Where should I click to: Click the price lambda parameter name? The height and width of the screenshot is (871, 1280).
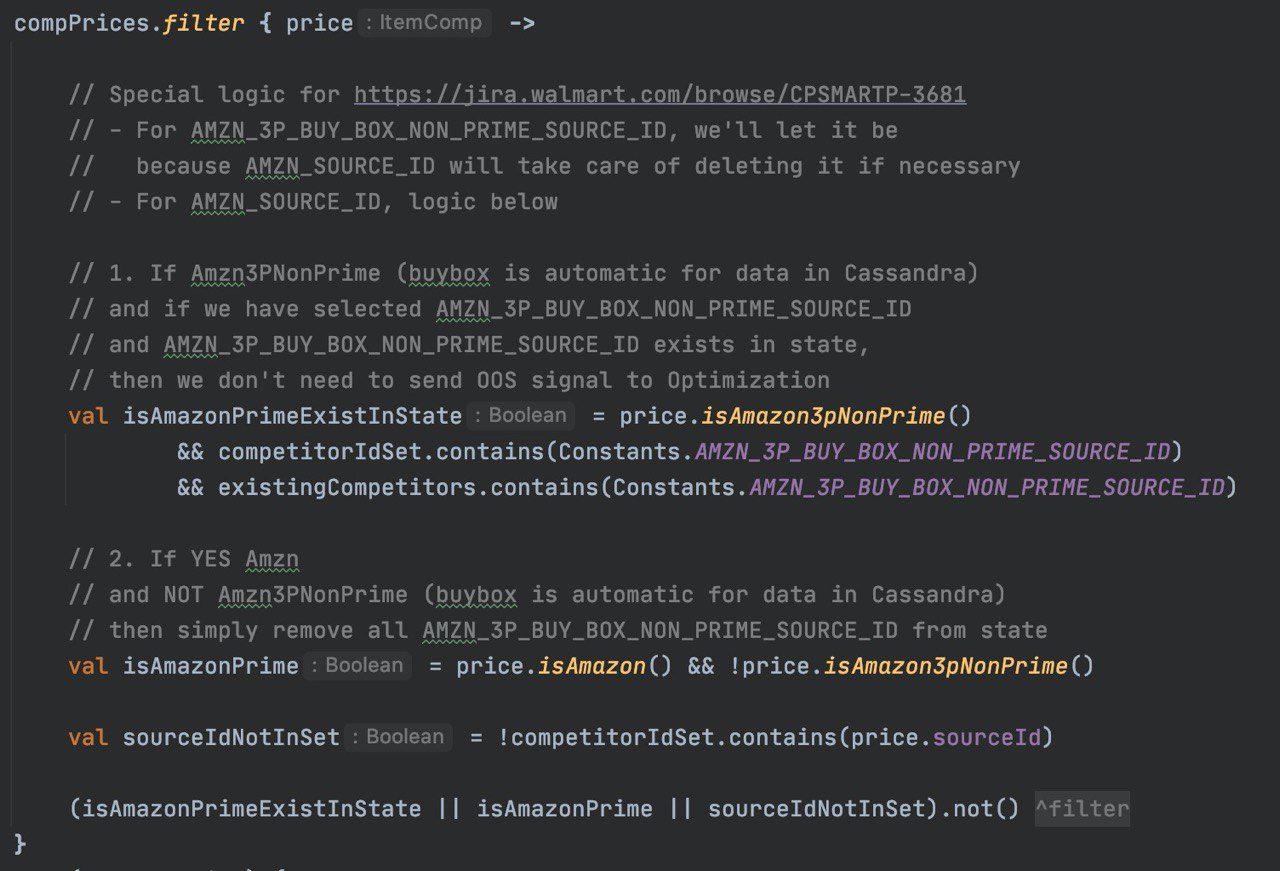click(x=319, y=23)
